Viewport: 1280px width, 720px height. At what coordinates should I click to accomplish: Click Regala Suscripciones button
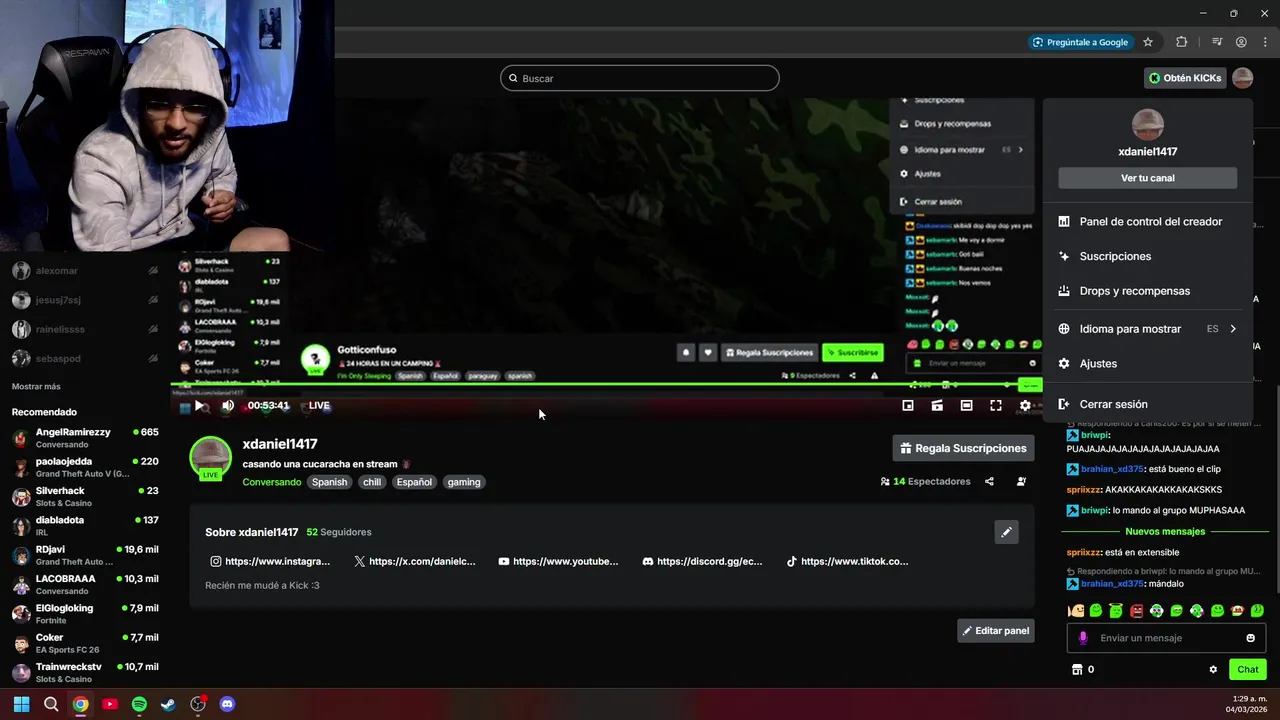[x=963, y=448]
